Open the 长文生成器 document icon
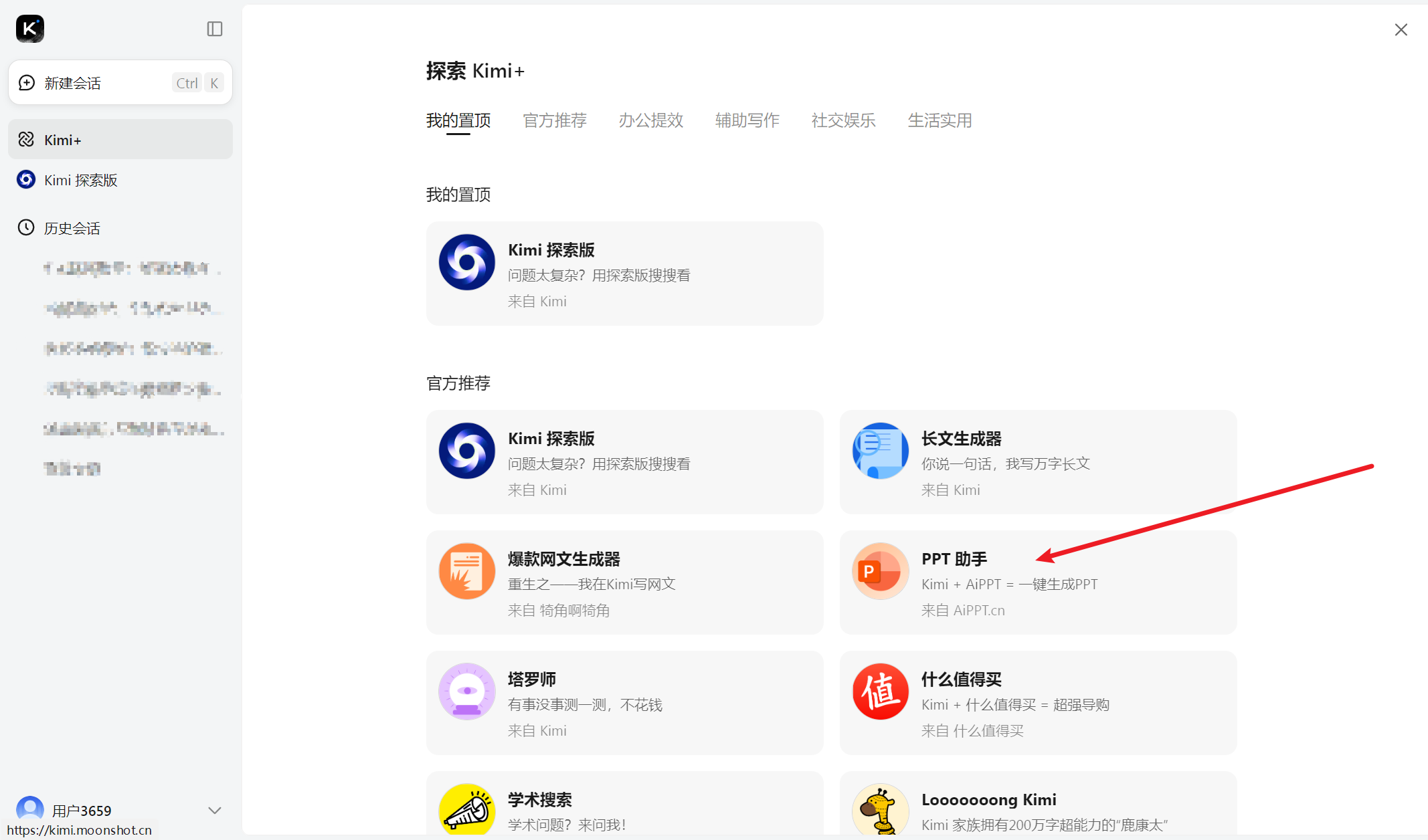This screenshot has width=1428, height=840. [880, 451]
